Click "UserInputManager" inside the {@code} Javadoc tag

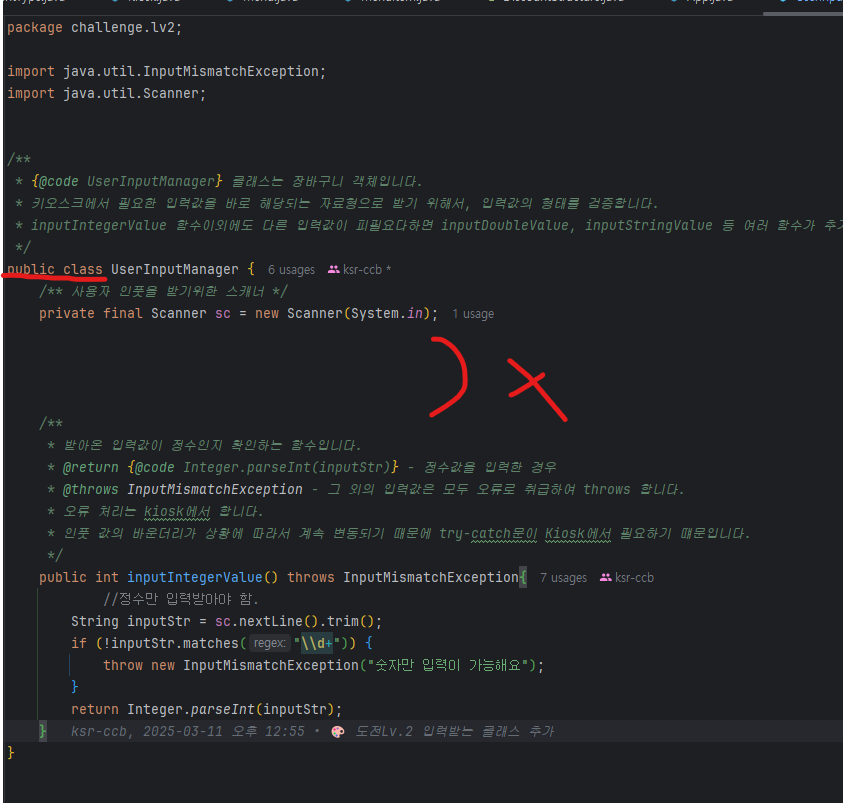pyautogui.click(x=151, y=181)
